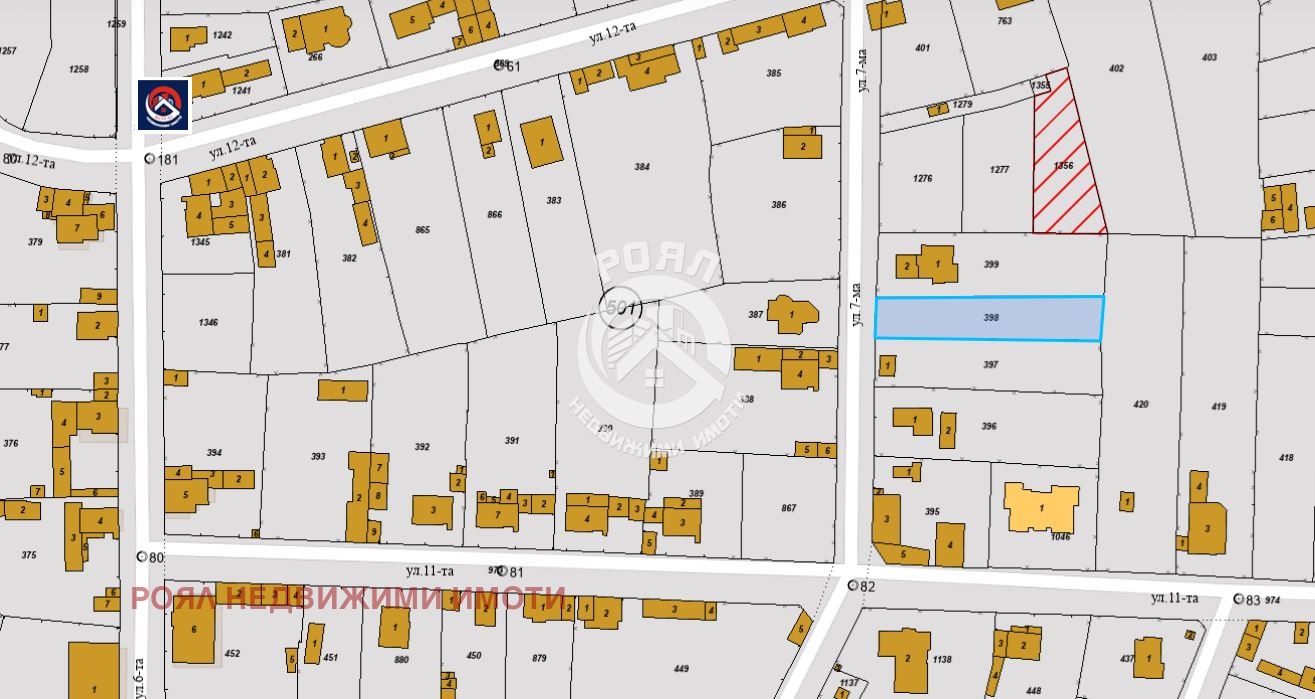Select parcel 420

pos(1140,405)
